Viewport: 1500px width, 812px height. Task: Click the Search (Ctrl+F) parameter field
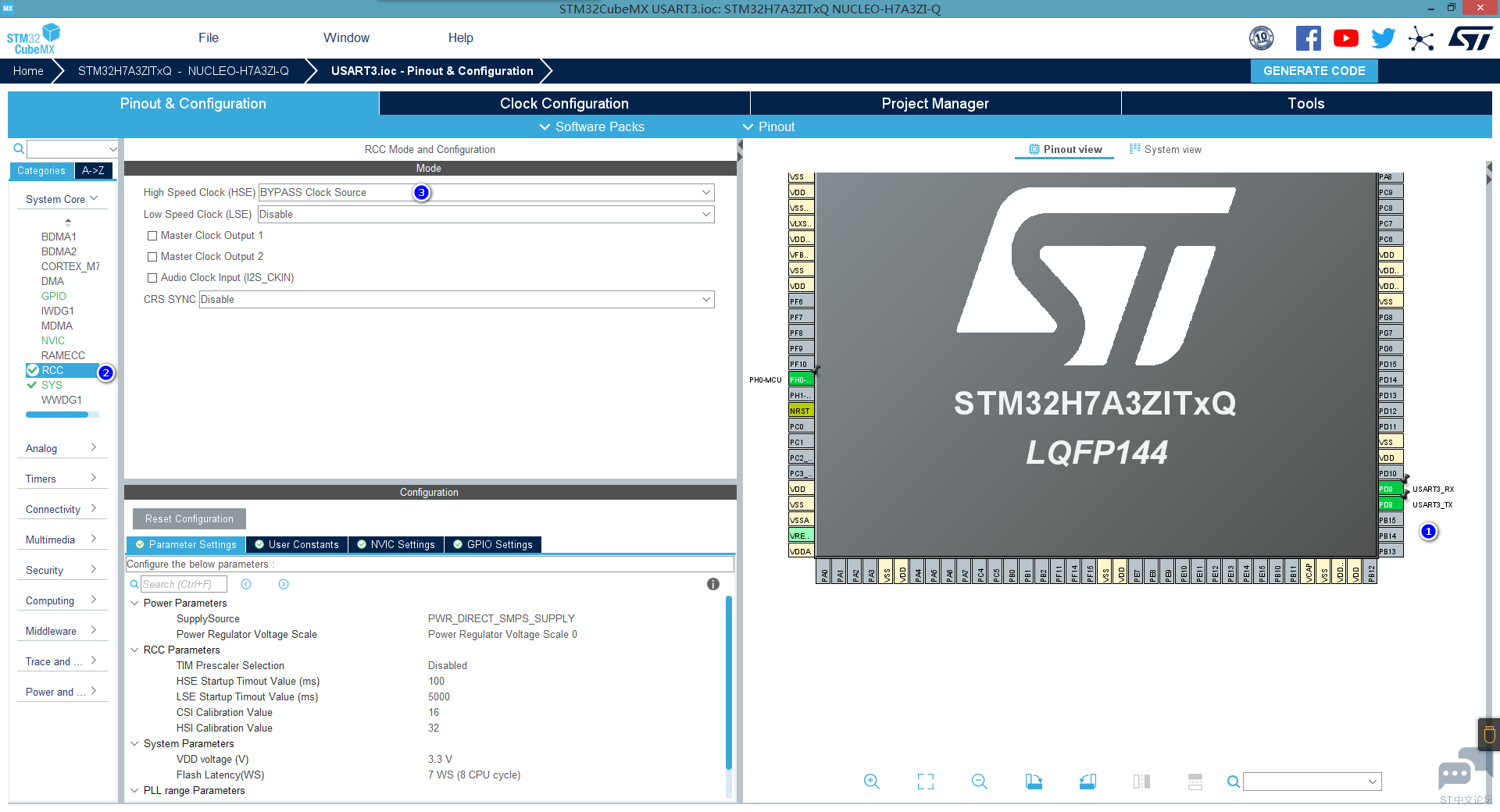coord(184,584)
